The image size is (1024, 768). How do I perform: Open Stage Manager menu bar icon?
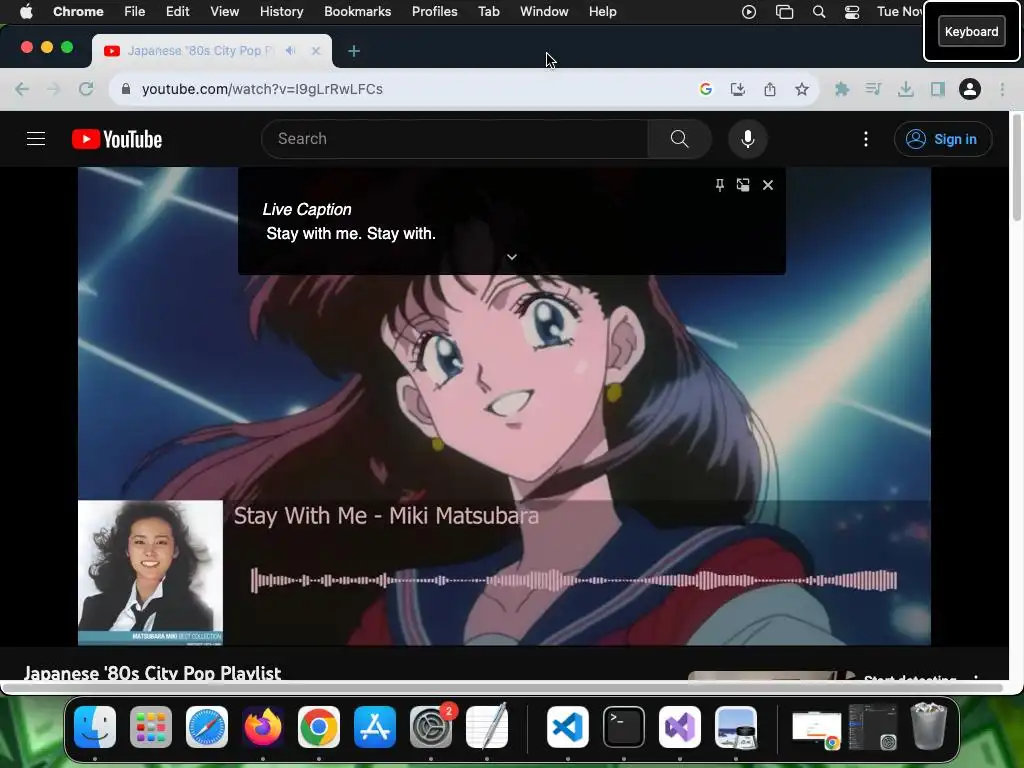click(784, 12)
